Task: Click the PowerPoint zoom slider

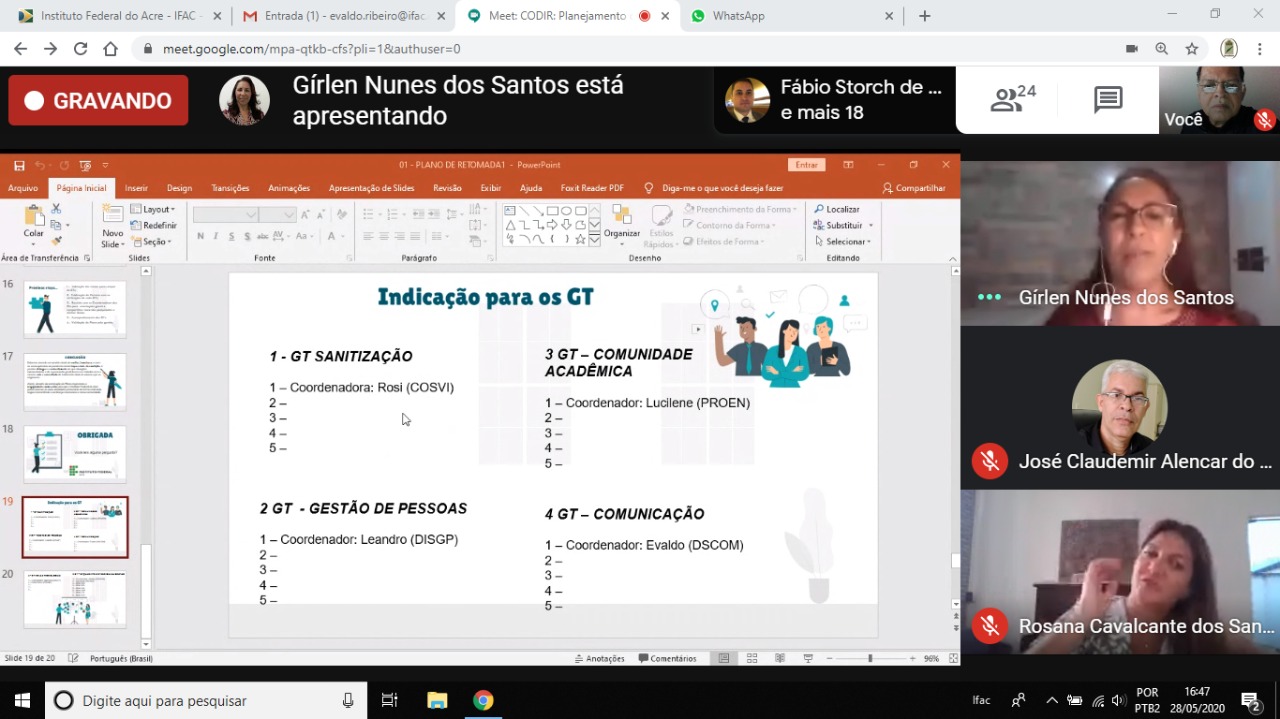Action: point(870,659)
